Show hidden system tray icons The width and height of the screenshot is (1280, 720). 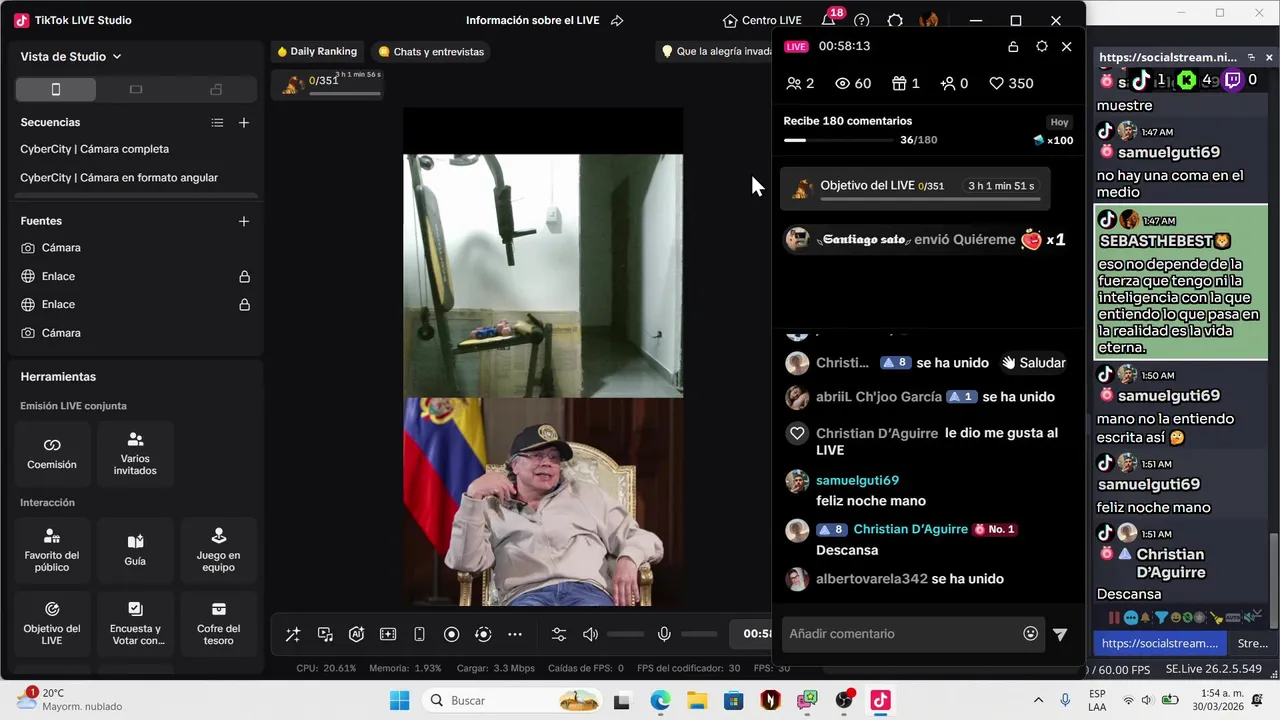[x=1038, y=700]
